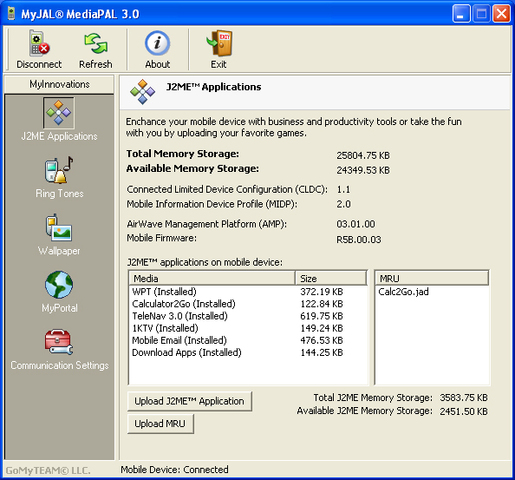This screenshot has width=515, height=480.
Task: Click the Media column header
Action: click(212, 278)
